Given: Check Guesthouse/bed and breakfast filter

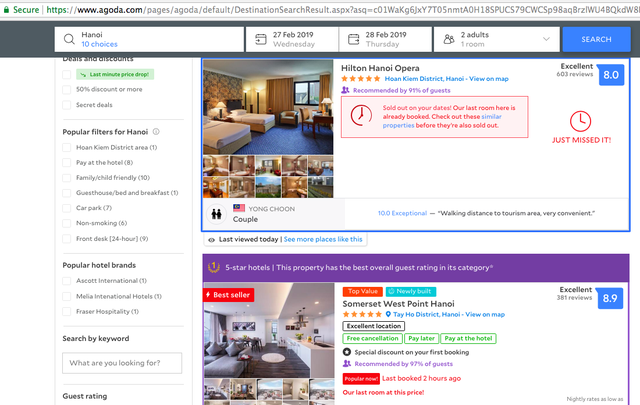Looking at the screenshot, I should (x=67, y=193).
